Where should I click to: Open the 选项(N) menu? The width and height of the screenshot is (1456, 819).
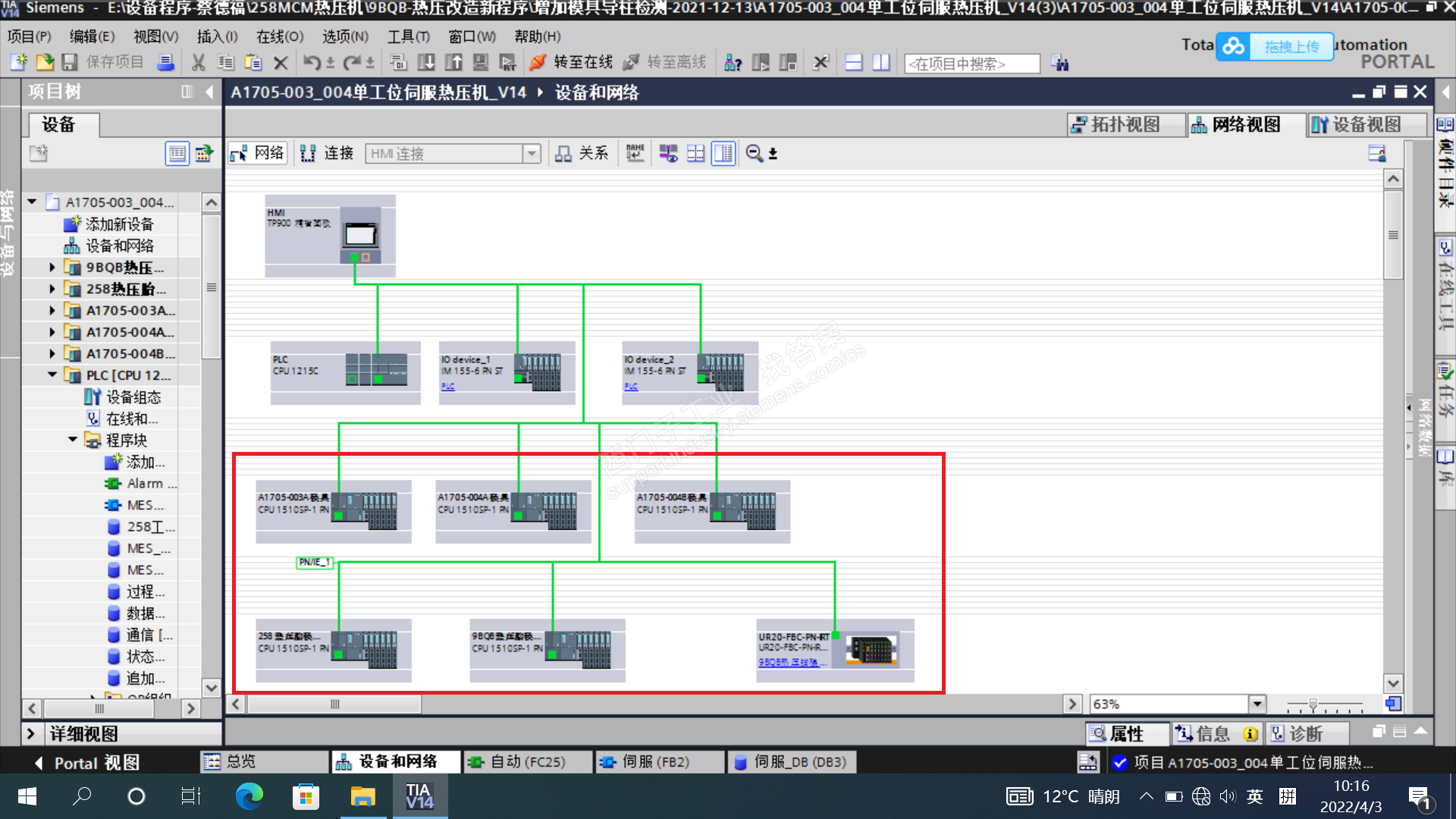(x=345, y=36)
